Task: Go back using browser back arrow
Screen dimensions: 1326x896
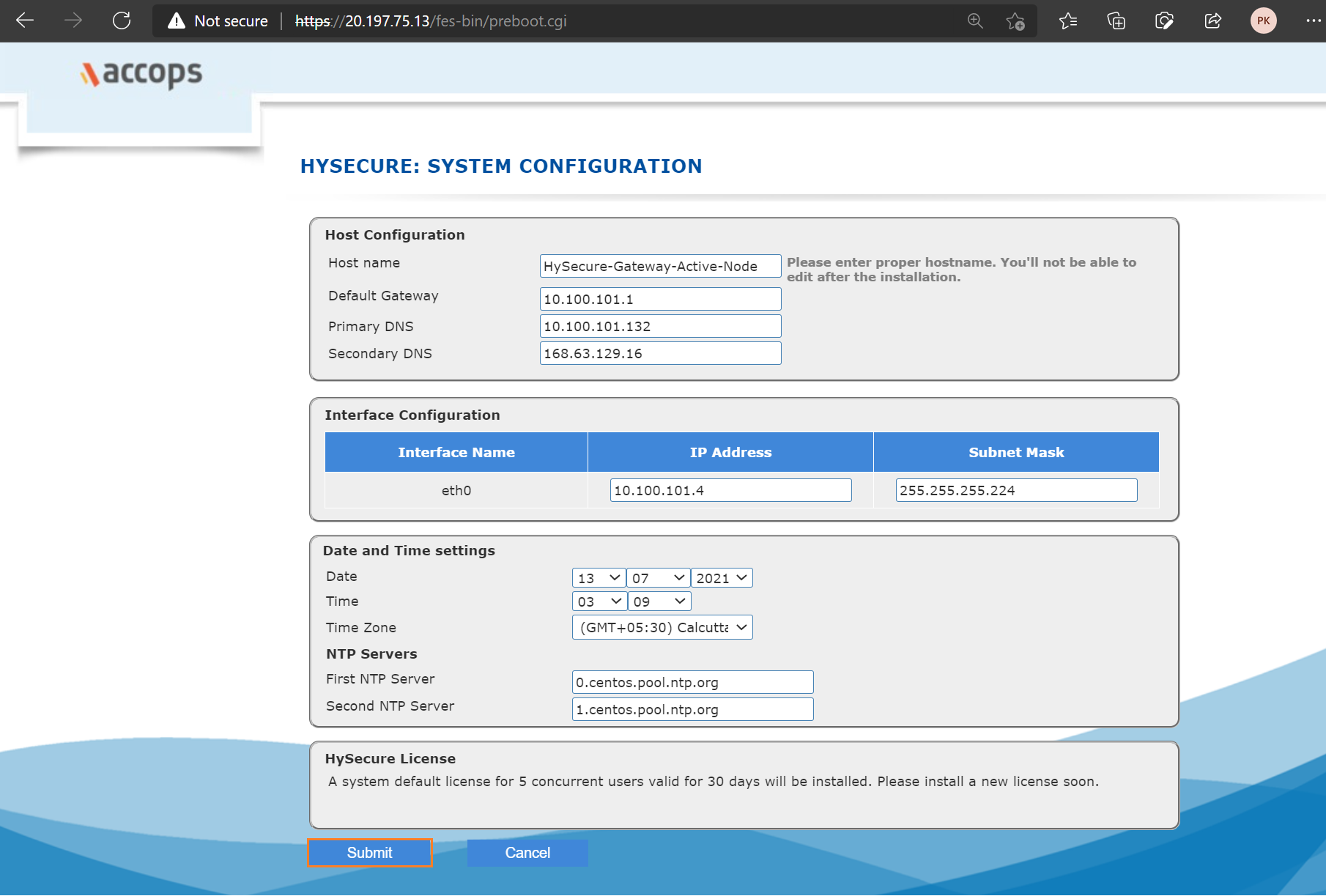Action: (25, 21)
